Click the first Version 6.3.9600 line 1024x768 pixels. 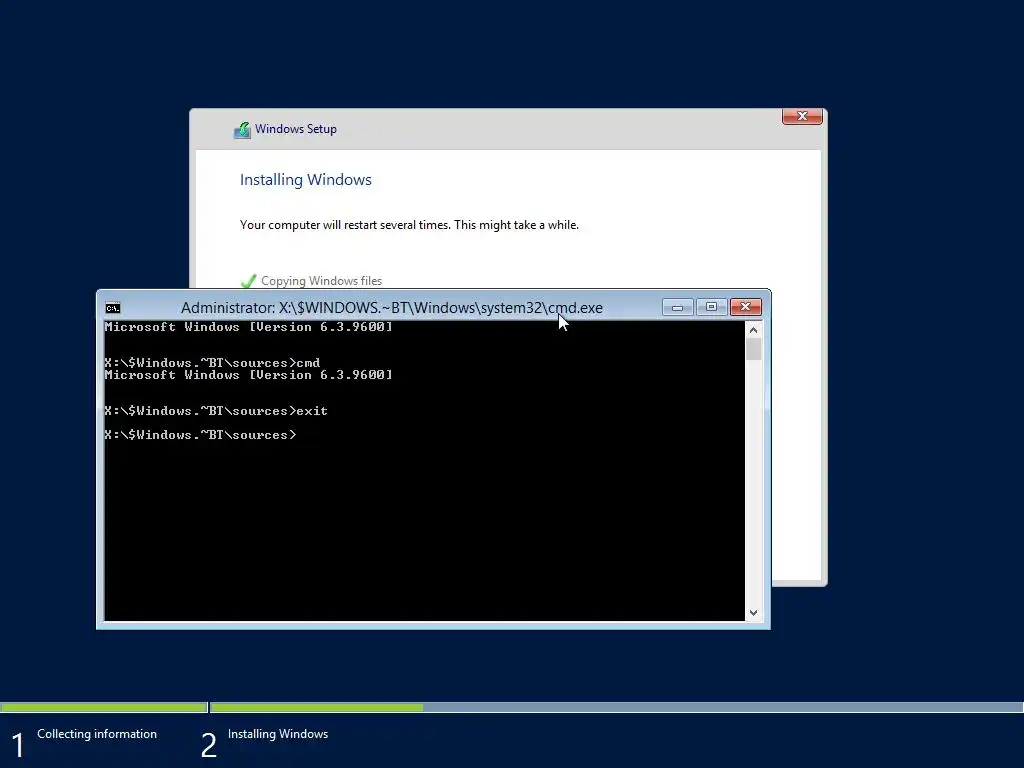point(249,327)
